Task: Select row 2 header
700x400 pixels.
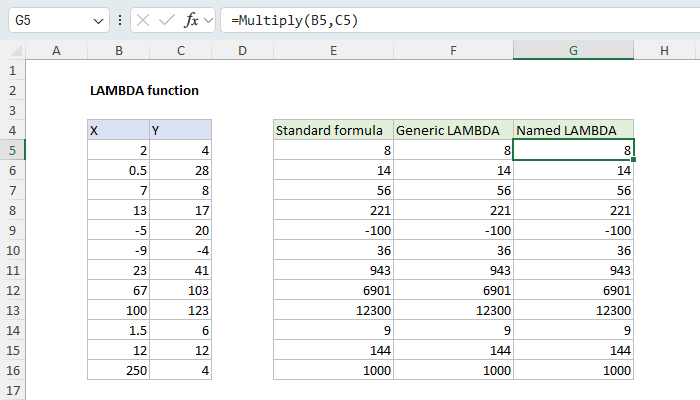Action: coord(12,91)
